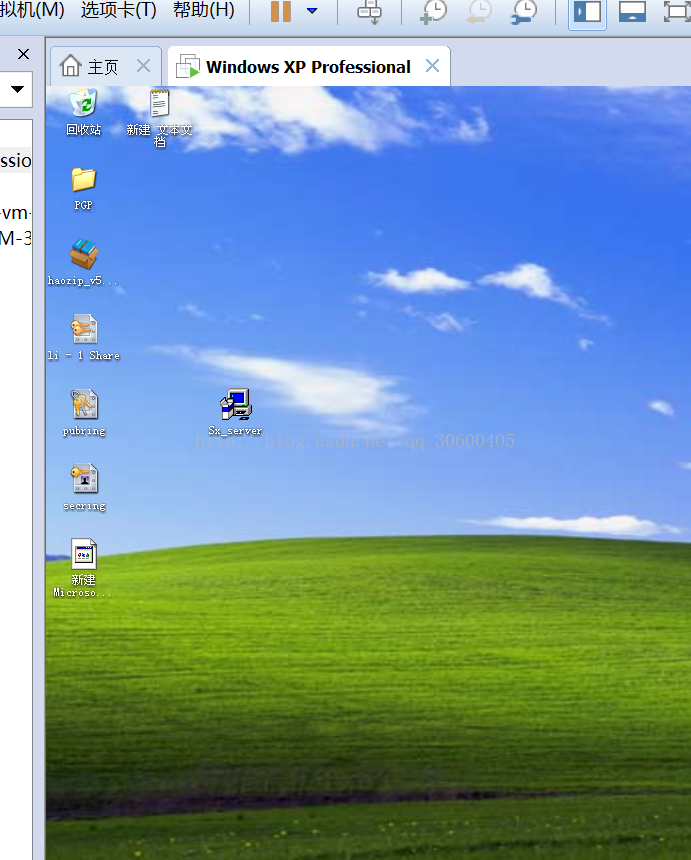The image size is (691, 860).
Task: Select the secring keyring file icon
Action: tap(83, 481)
